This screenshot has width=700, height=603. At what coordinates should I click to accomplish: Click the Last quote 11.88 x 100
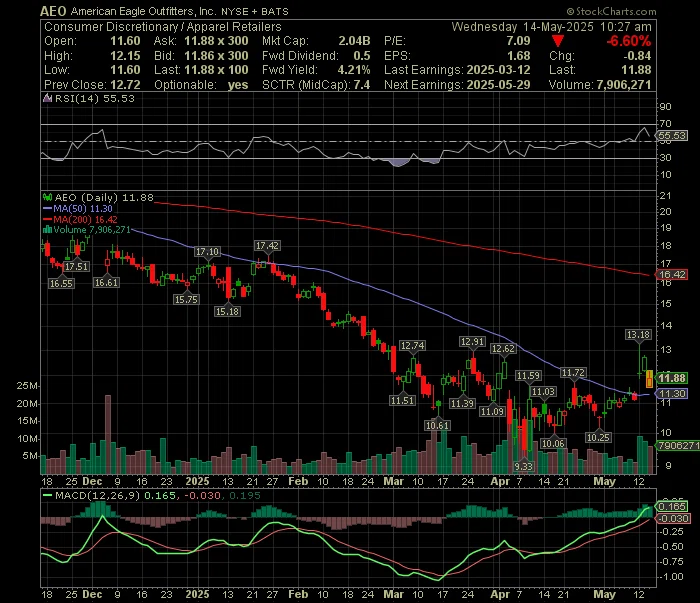[x=216, y=70]
